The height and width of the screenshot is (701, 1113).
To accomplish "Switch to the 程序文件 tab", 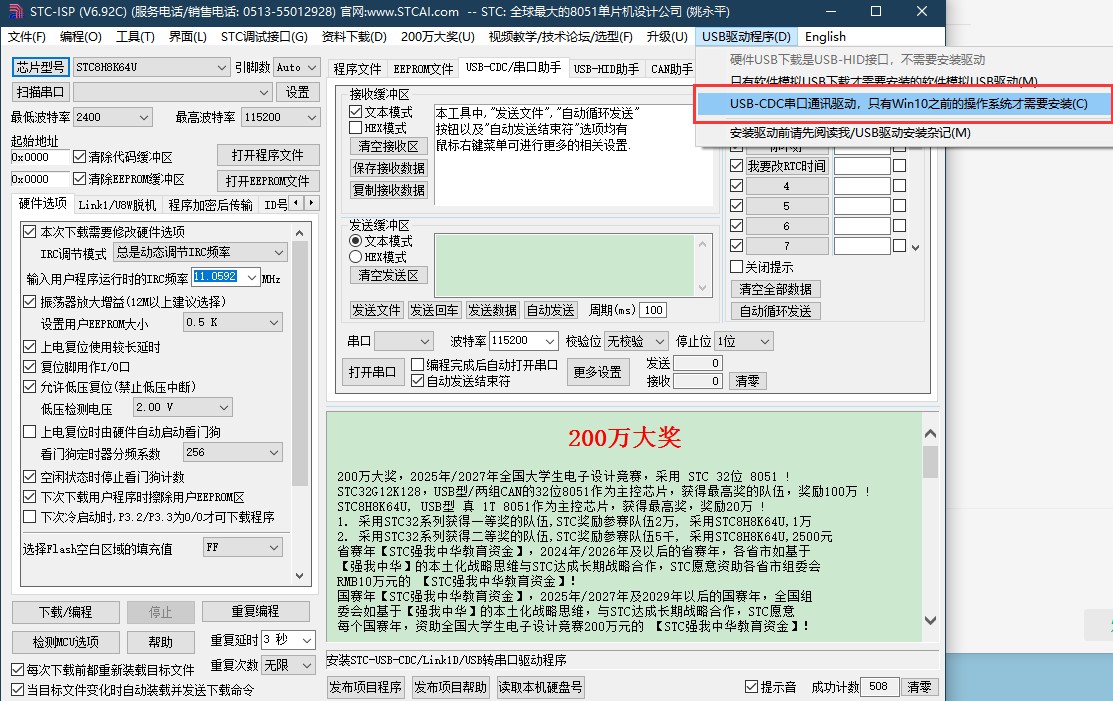I will 357,69.
